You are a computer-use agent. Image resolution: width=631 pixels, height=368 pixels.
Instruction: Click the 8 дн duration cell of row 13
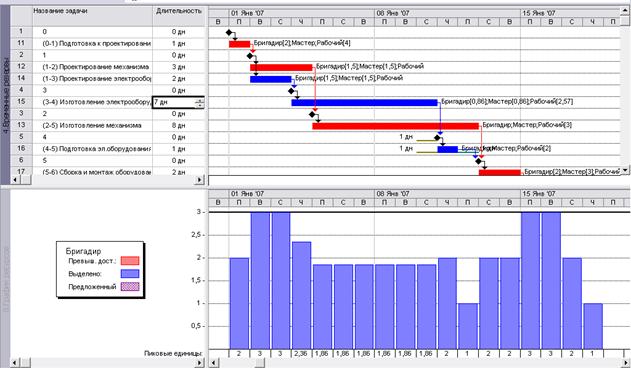(179, 126)
